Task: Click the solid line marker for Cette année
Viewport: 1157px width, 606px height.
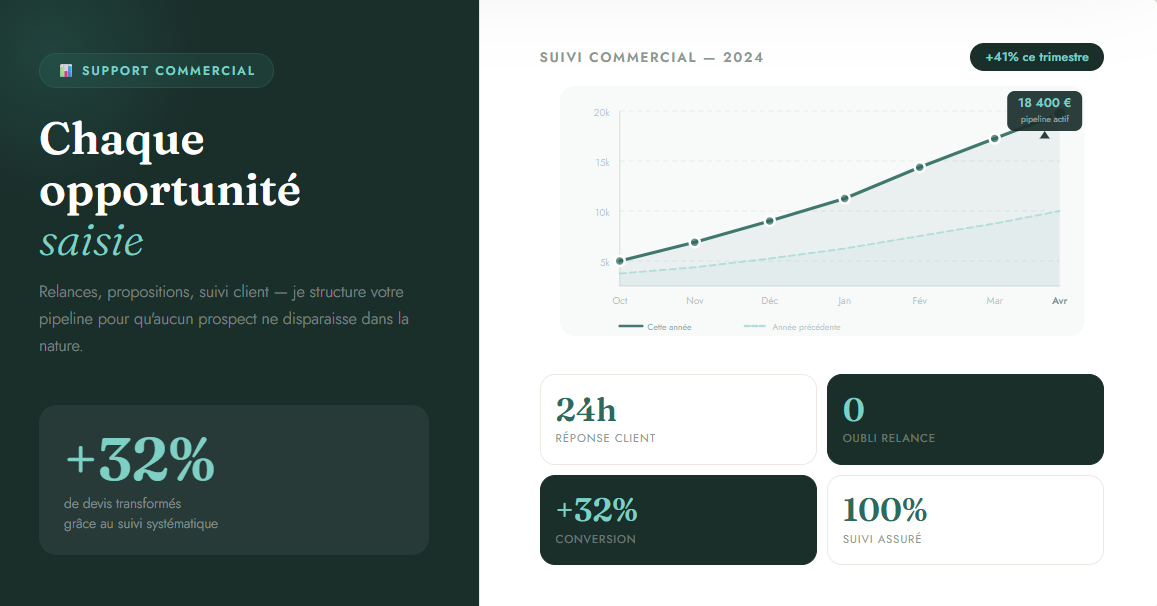Action: coord(630,327)
